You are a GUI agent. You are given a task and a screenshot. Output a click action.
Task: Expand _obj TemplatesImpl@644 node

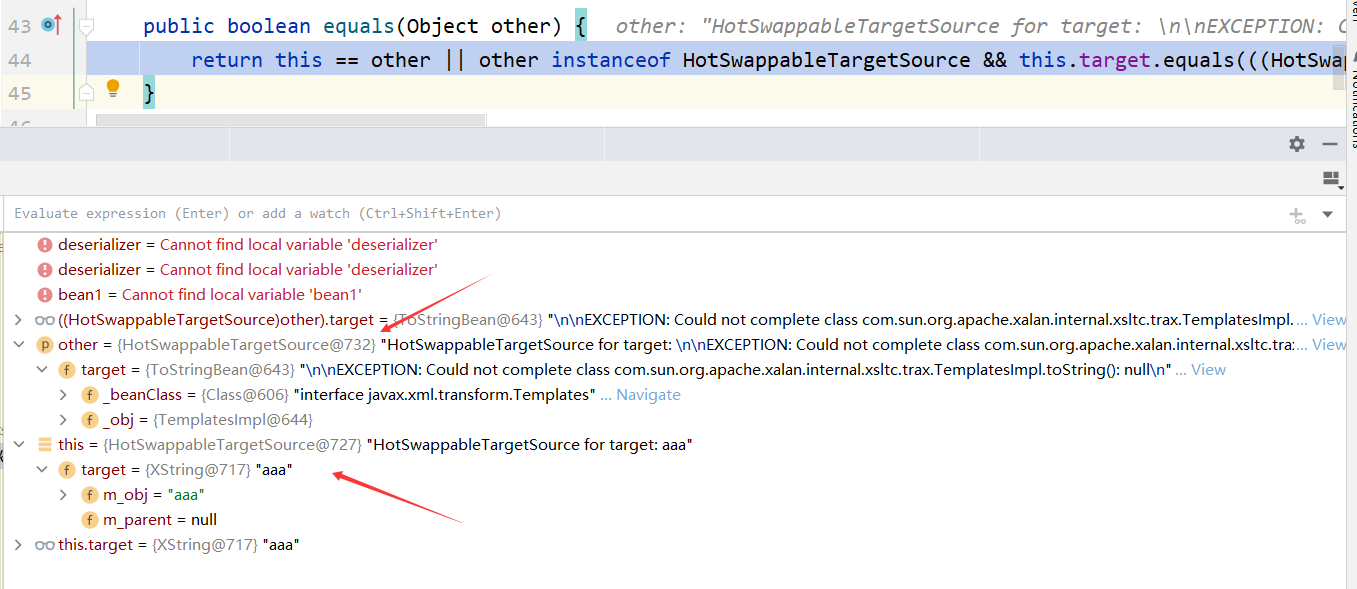pyautogui.click(x=64, y=420)
